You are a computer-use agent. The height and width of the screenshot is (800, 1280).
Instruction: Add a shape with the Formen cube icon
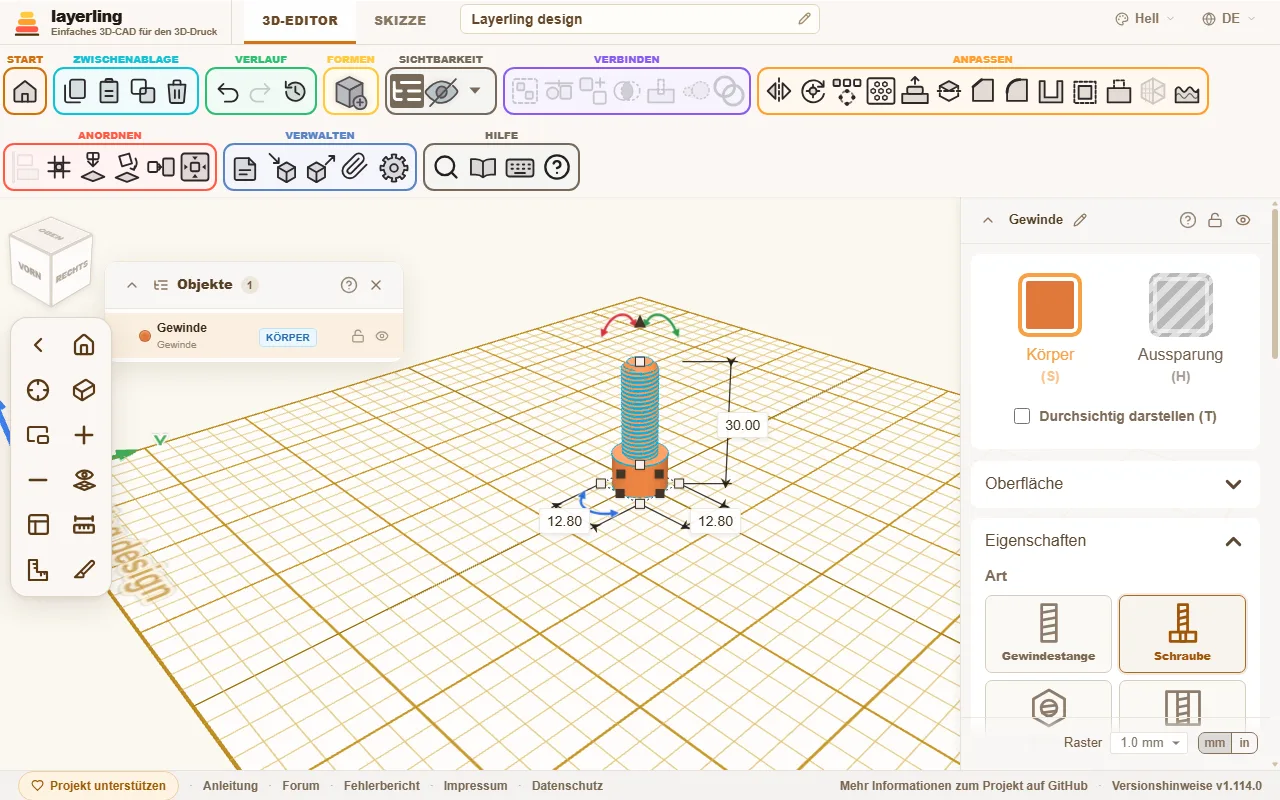(351, 91)
